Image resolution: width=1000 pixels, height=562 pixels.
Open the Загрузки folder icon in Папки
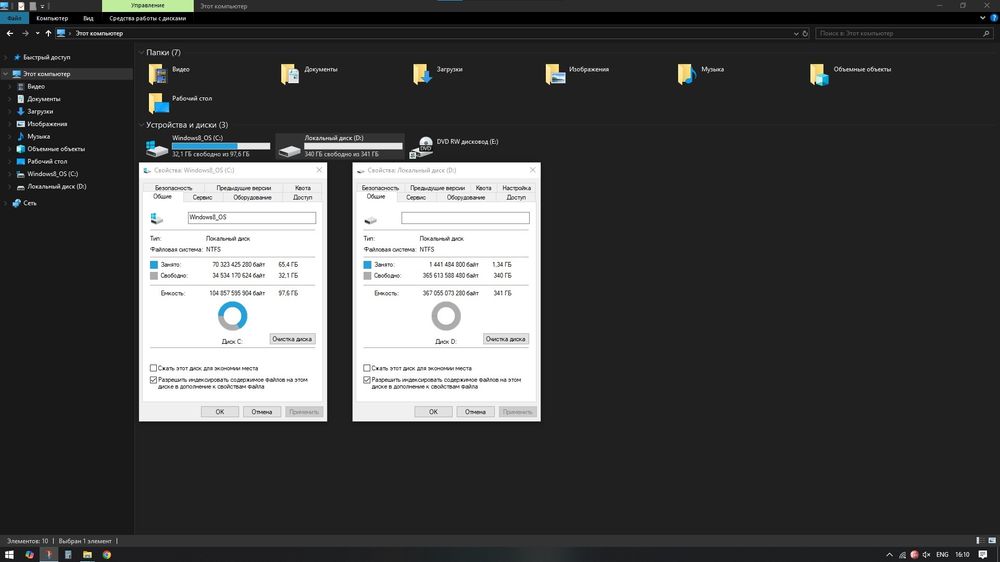(x=422, y=74)
